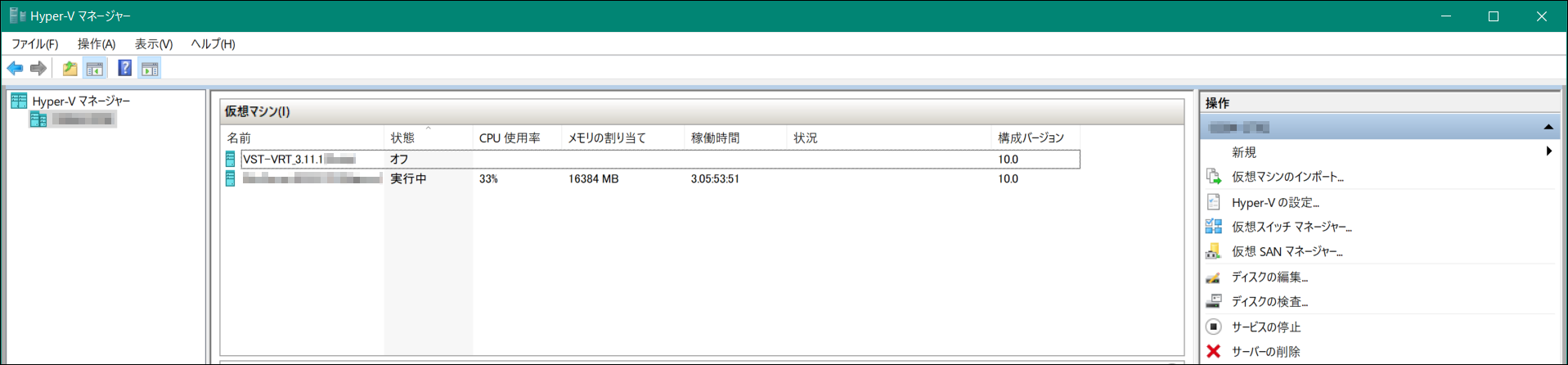Toggle the console tree pane icon
The width and height of the screenshot is (1568, 365).
click(x=95, y=69)
